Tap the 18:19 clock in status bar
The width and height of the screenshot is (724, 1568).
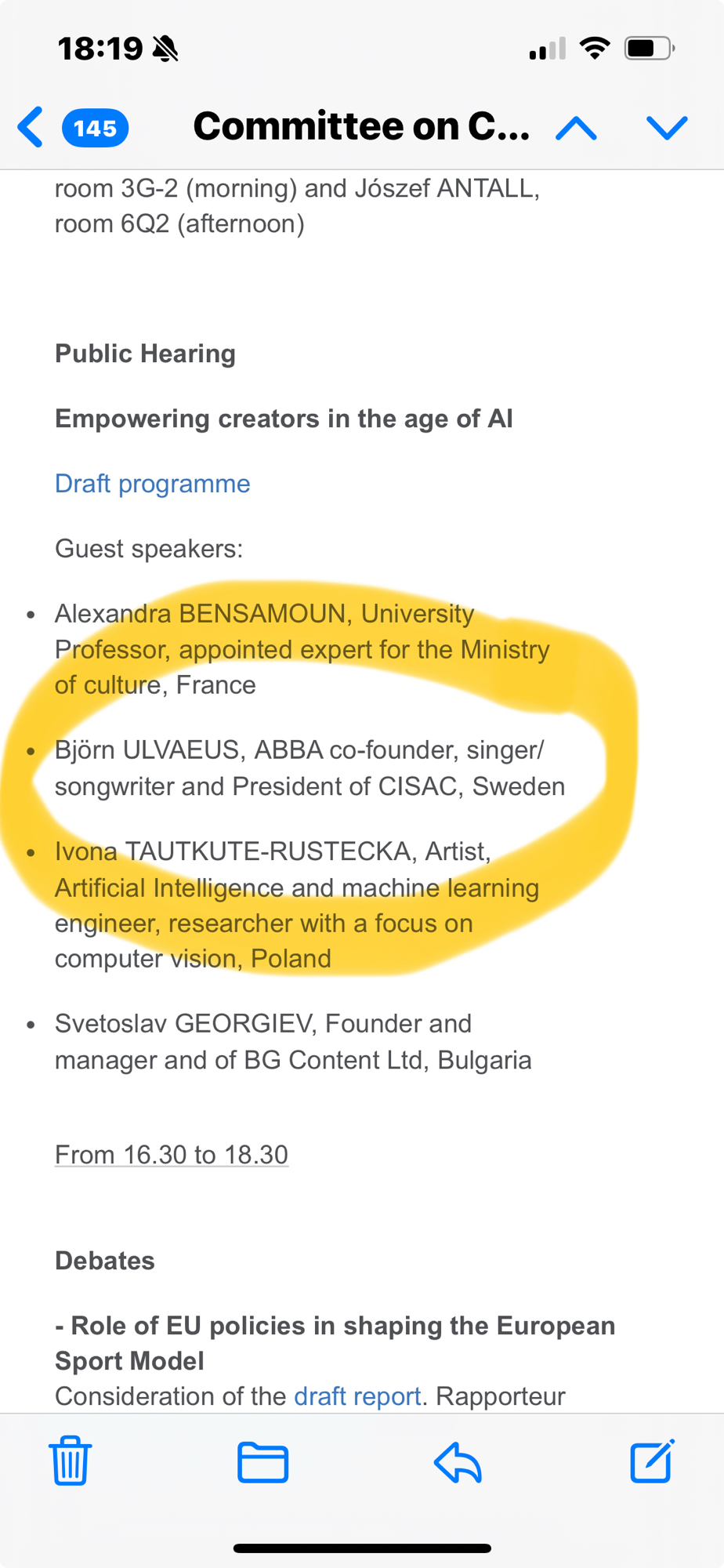[x=100, y=49]
